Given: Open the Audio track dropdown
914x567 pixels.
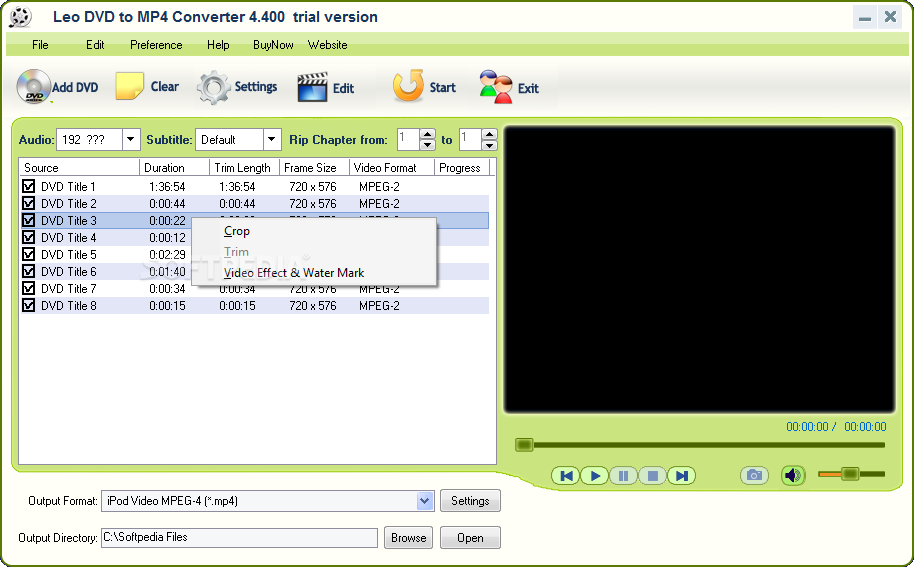Looking at the screenshot, I should point(131,139).
